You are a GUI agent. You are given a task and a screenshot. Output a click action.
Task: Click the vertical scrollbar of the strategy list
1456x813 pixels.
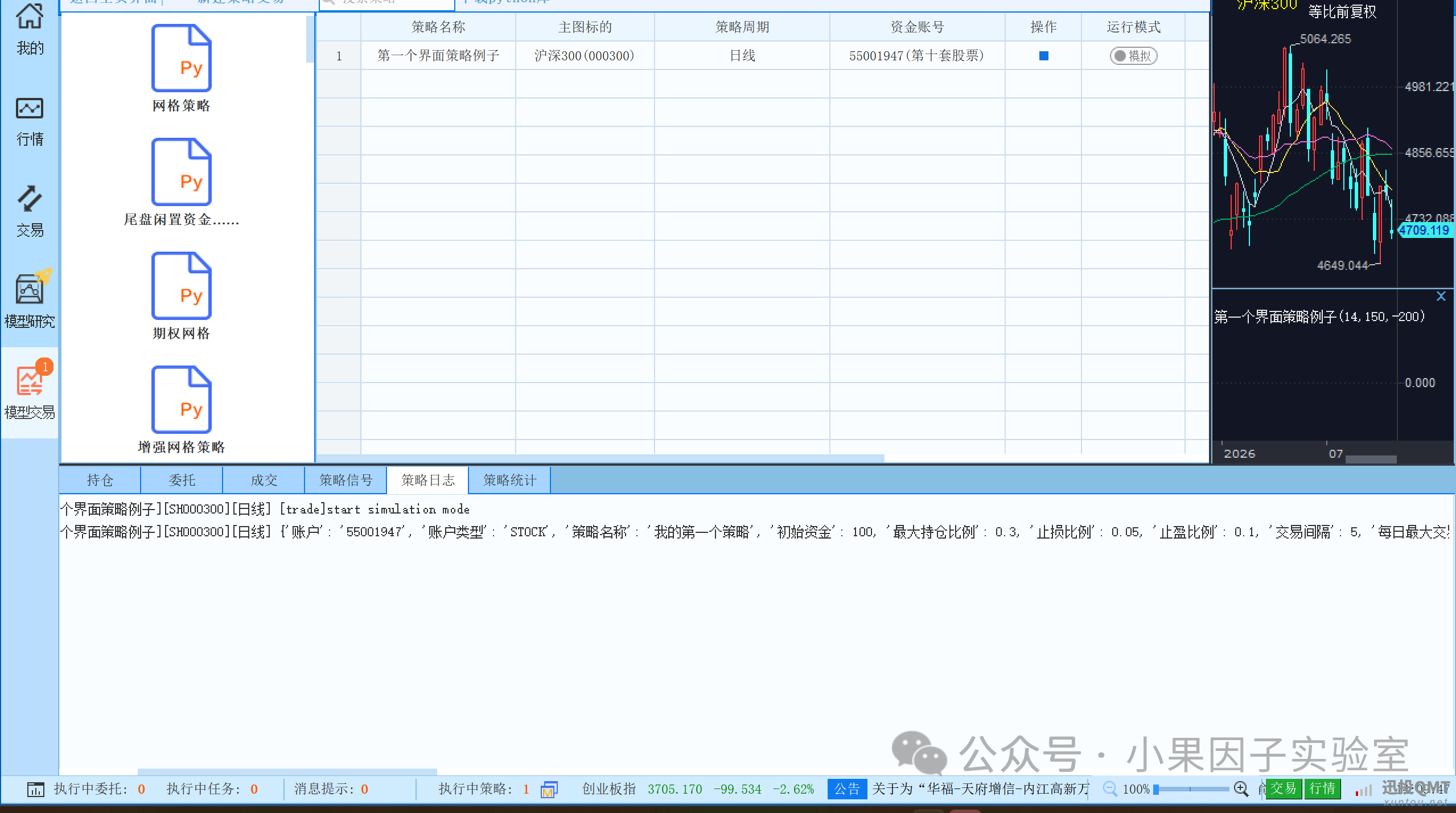pos(310,39)
